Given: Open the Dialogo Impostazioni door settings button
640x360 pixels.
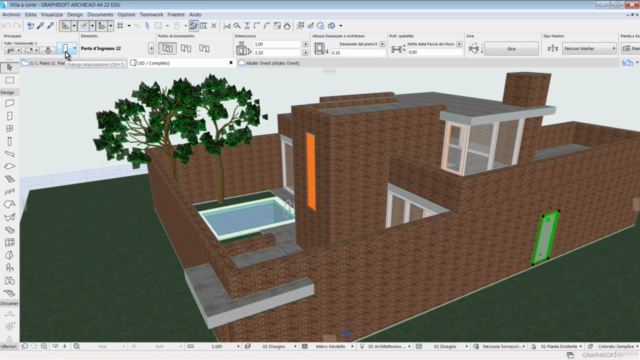Looking at the screenshot, I should click(65, 49).
